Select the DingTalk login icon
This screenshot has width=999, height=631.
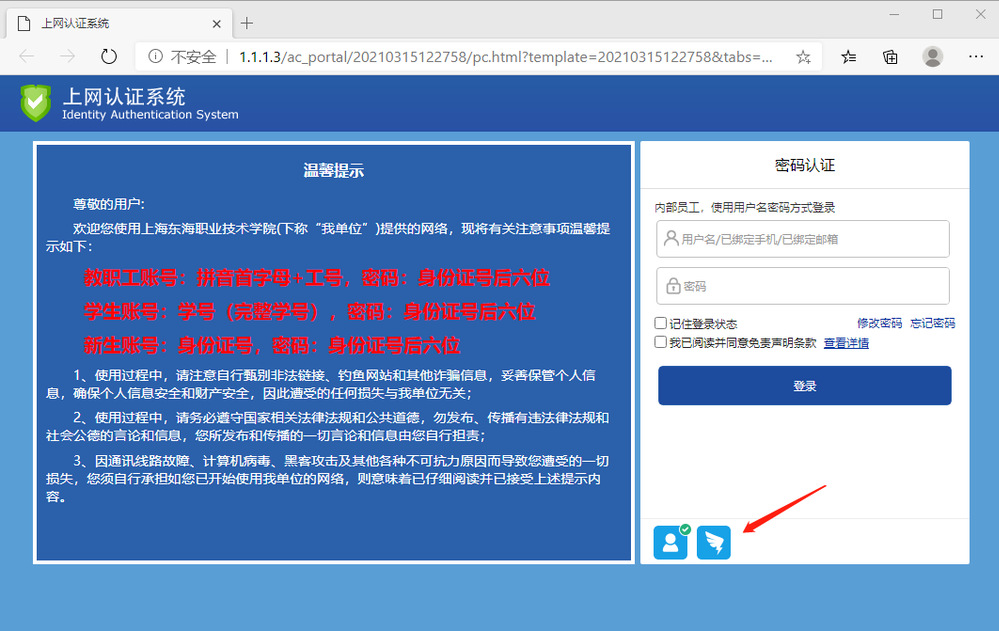(x=714, y=542)
